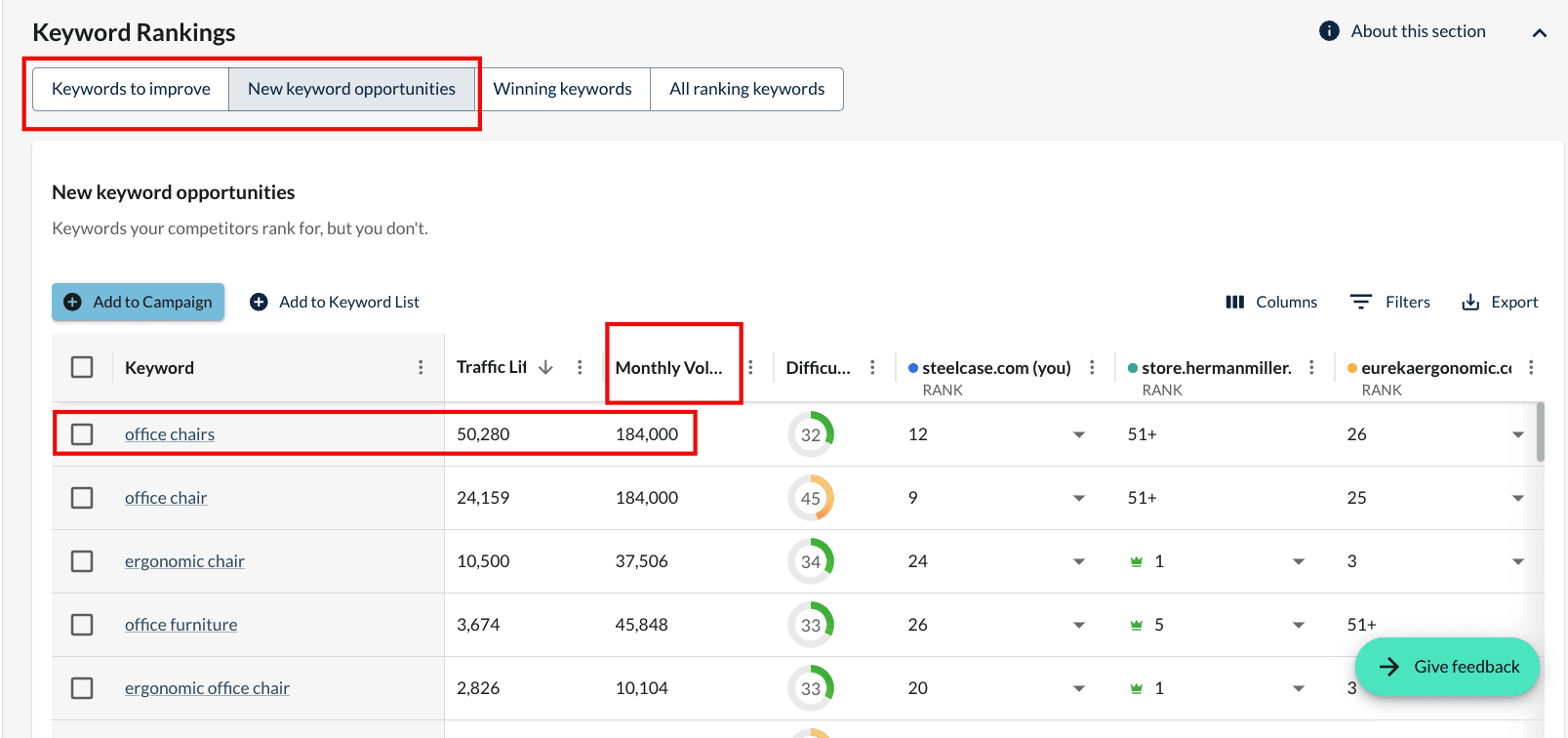Expand steelcase rank dropdown for office chairs

click(x=1079, y=435)
